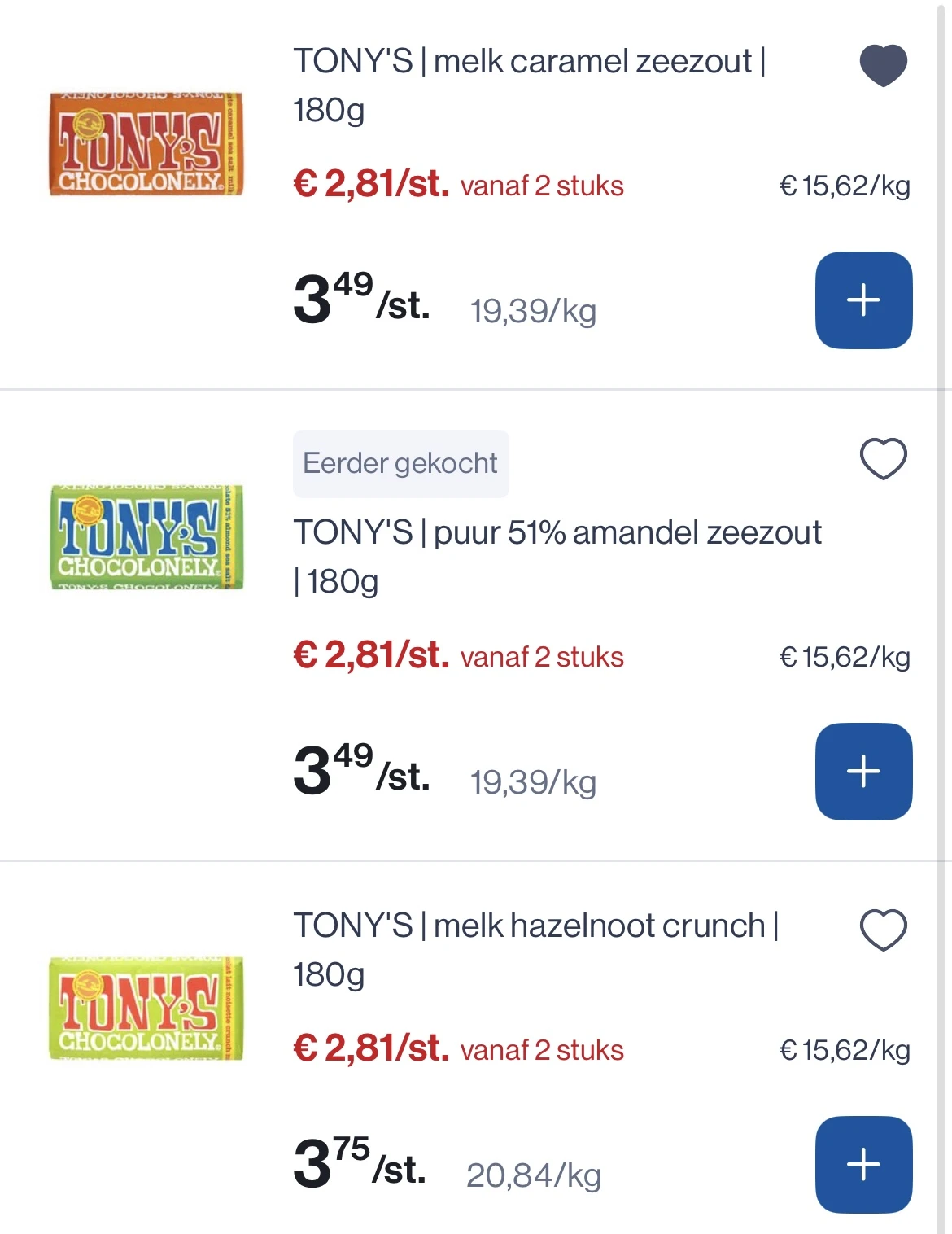952x1234 pixels.
Task: Open the lime Tony's hazelnoot bar image
Action: [x=146, y=1009]
